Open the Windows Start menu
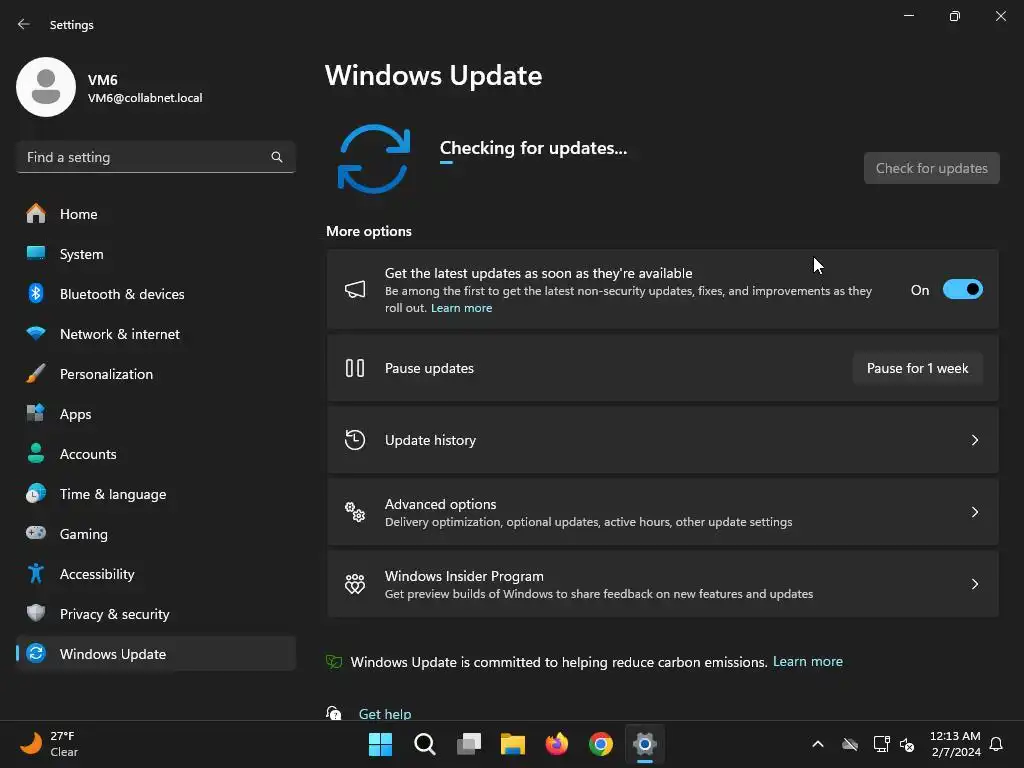Screen dimensions: 1024x768 click(x=380, y=744)
